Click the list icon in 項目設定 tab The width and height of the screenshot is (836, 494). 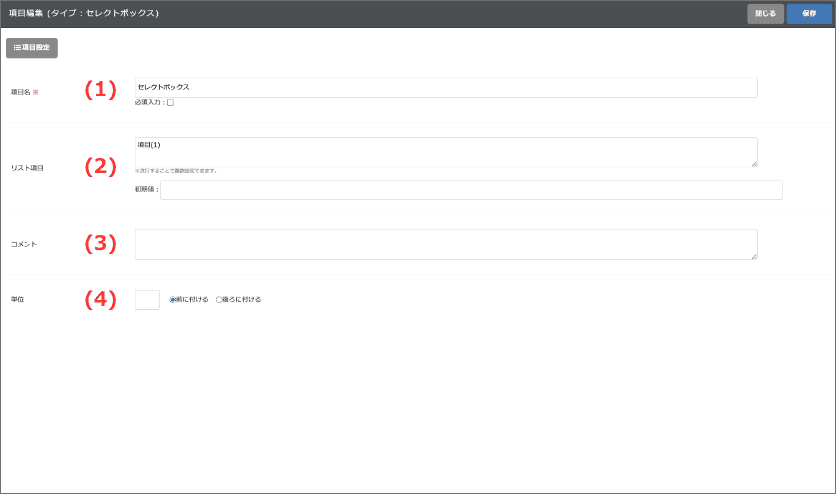tap(17, 47)
